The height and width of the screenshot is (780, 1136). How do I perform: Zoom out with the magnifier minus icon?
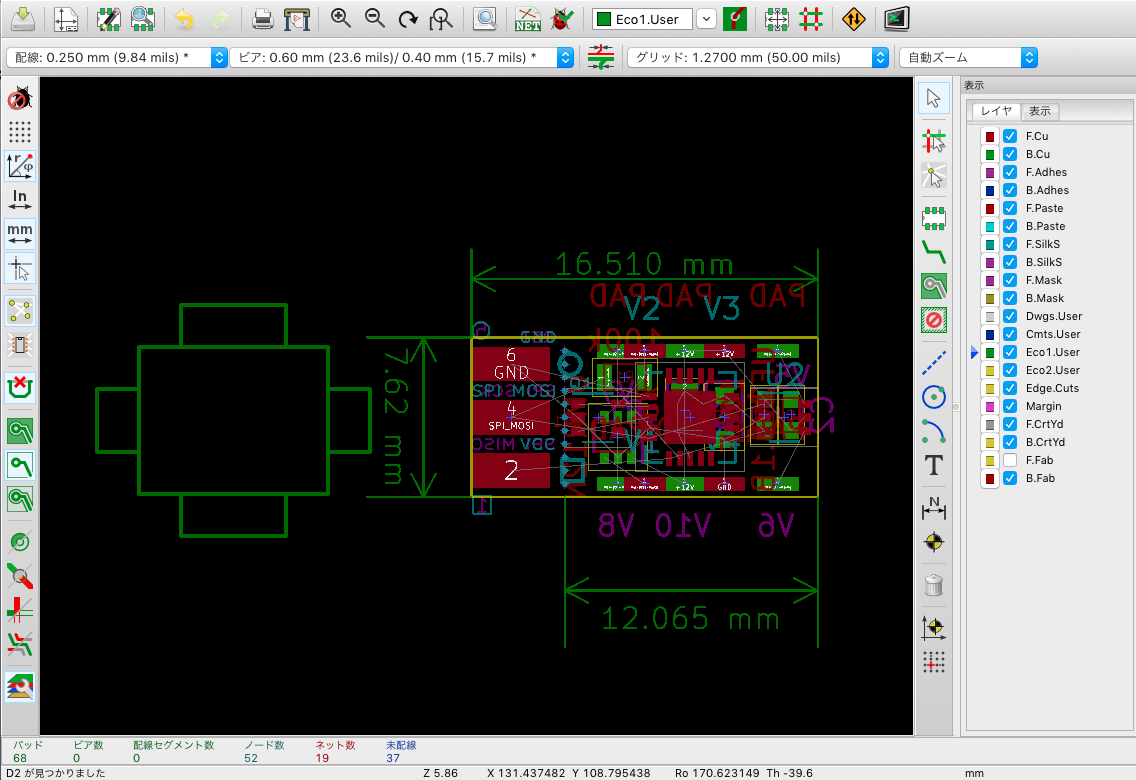coord(375,19)
